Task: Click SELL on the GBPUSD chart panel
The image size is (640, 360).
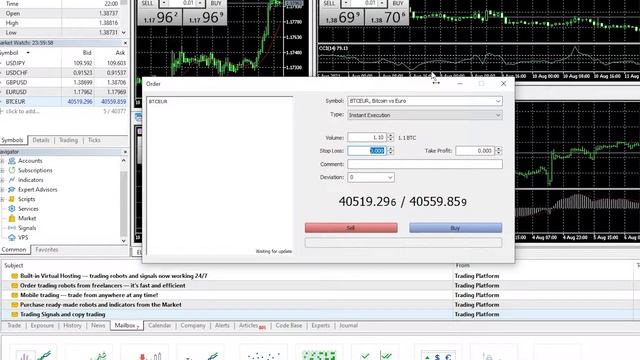Action: 329,3
